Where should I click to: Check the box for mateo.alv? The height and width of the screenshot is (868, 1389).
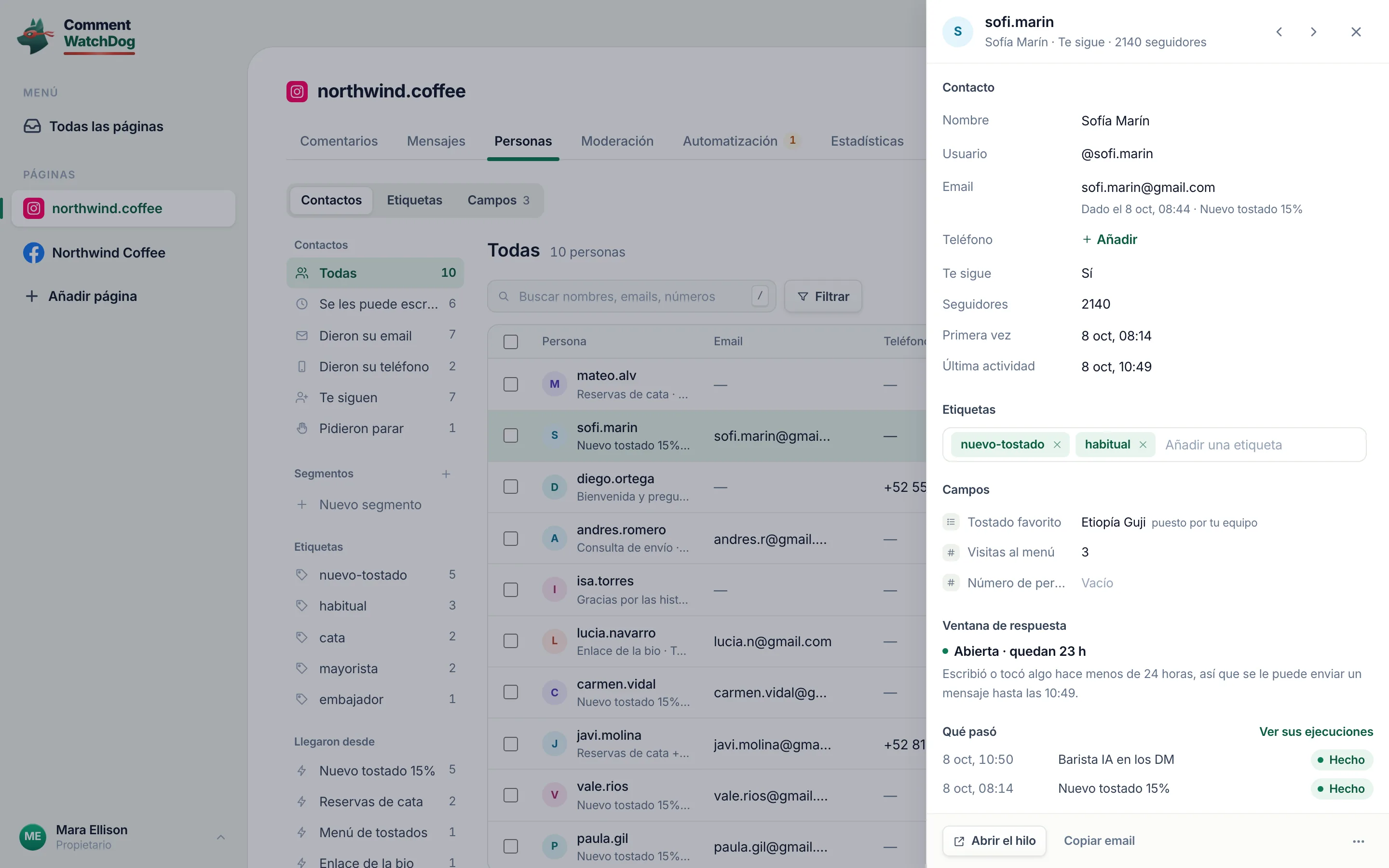click(510, 384)
